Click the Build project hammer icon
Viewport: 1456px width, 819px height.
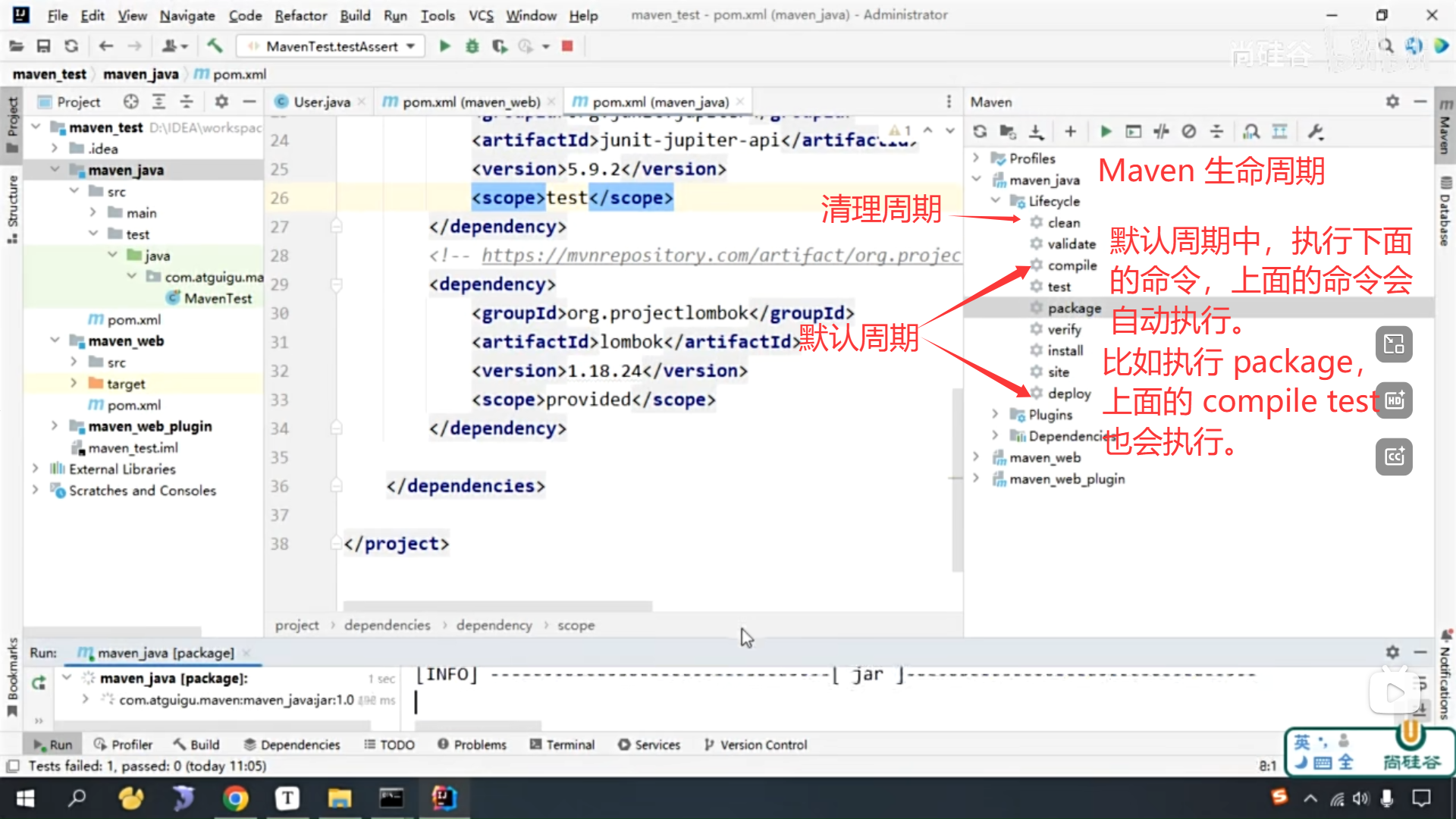pyautogui.click(x=215, y=46)
